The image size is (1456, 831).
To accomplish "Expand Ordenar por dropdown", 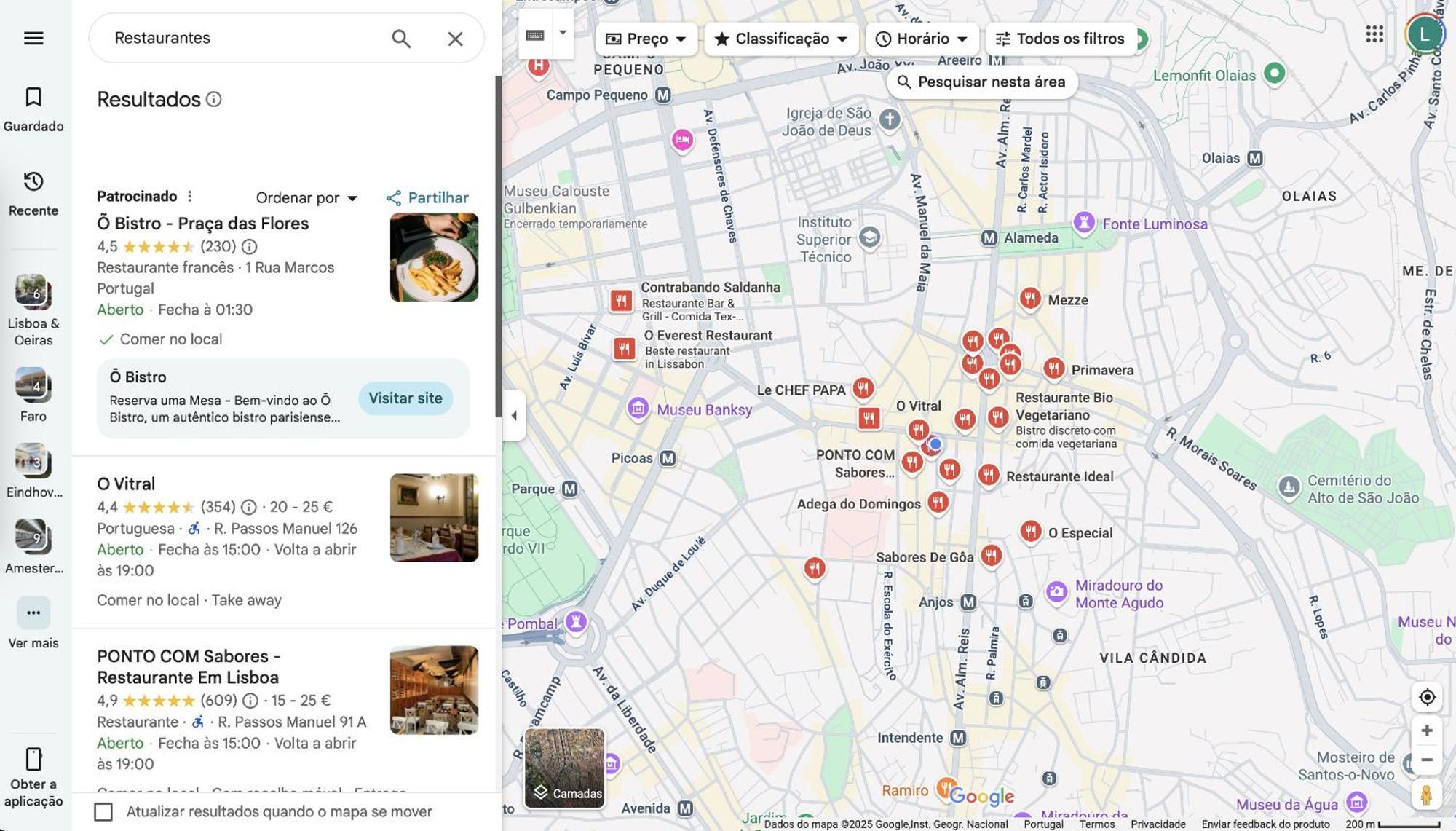I will pos(306,198).
